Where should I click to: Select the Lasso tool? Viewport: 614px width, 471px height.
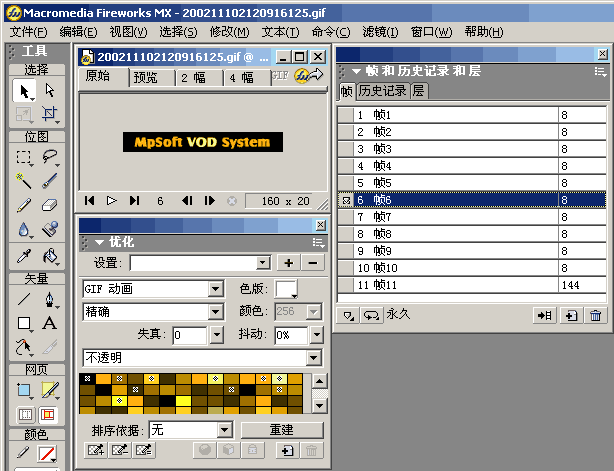click(x=50, y=157)
